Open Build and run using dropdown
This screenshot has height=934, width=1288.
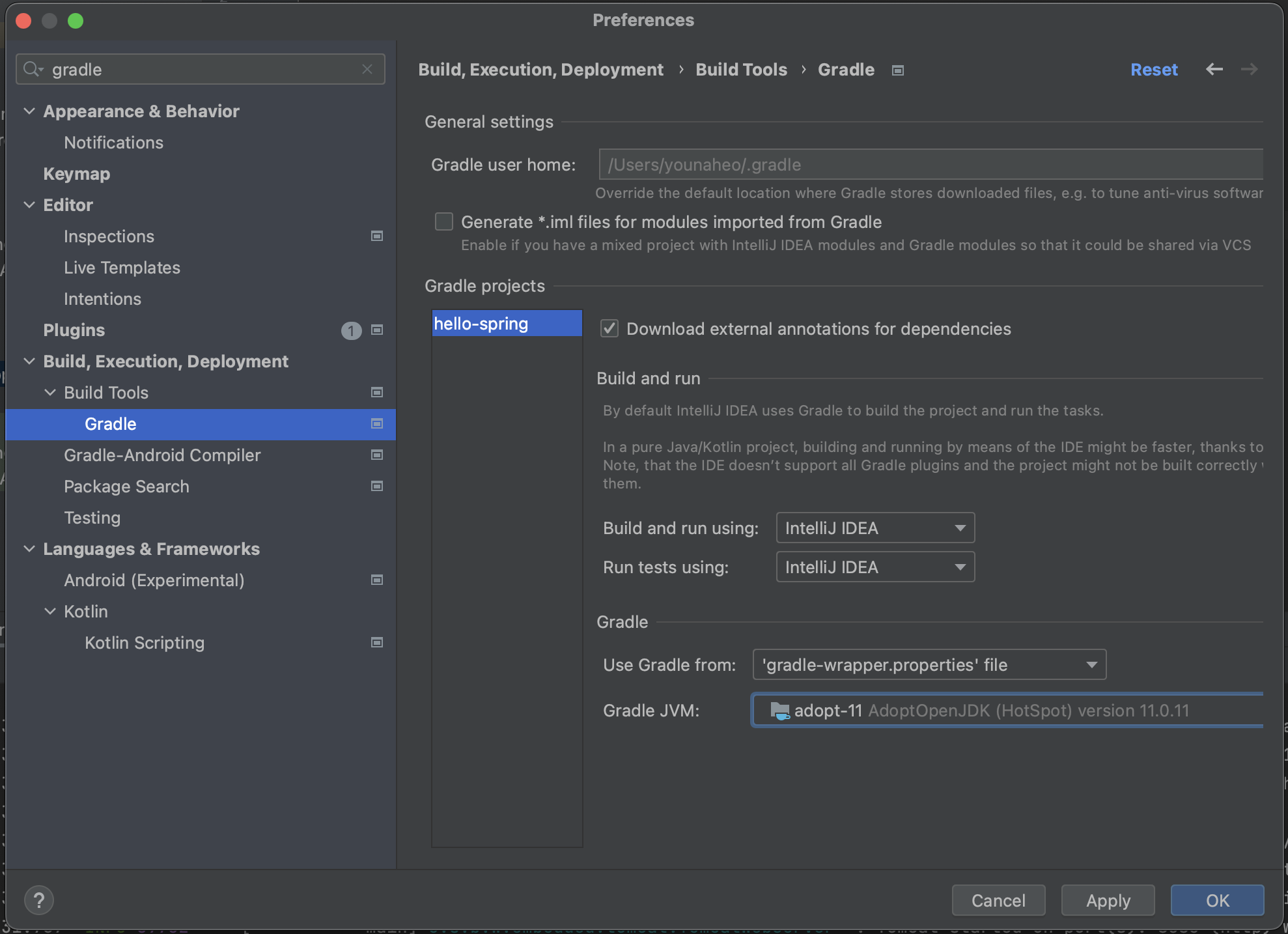click(x=875, y=528)
